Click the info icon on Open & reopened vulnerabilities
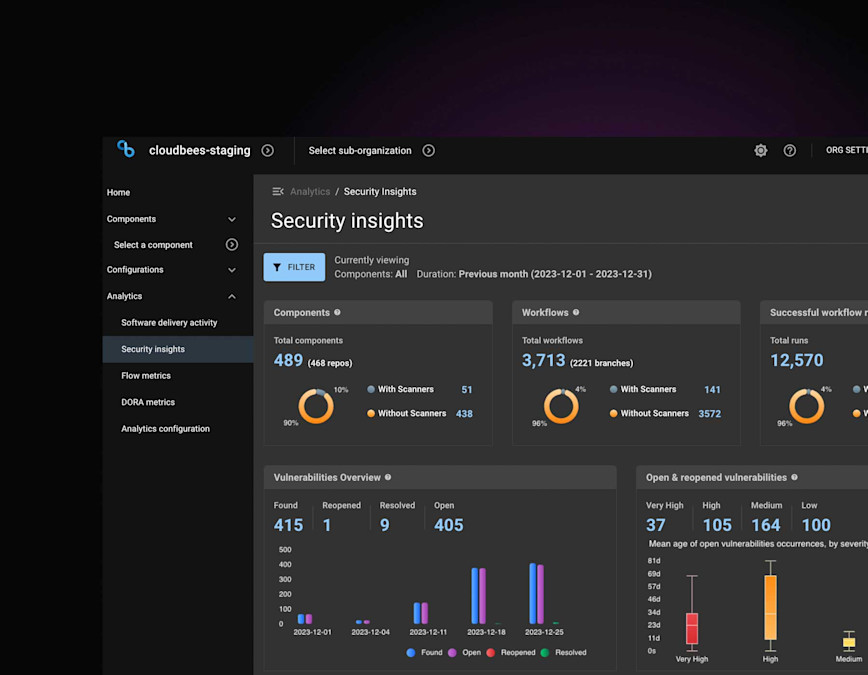 coord(793,477)
